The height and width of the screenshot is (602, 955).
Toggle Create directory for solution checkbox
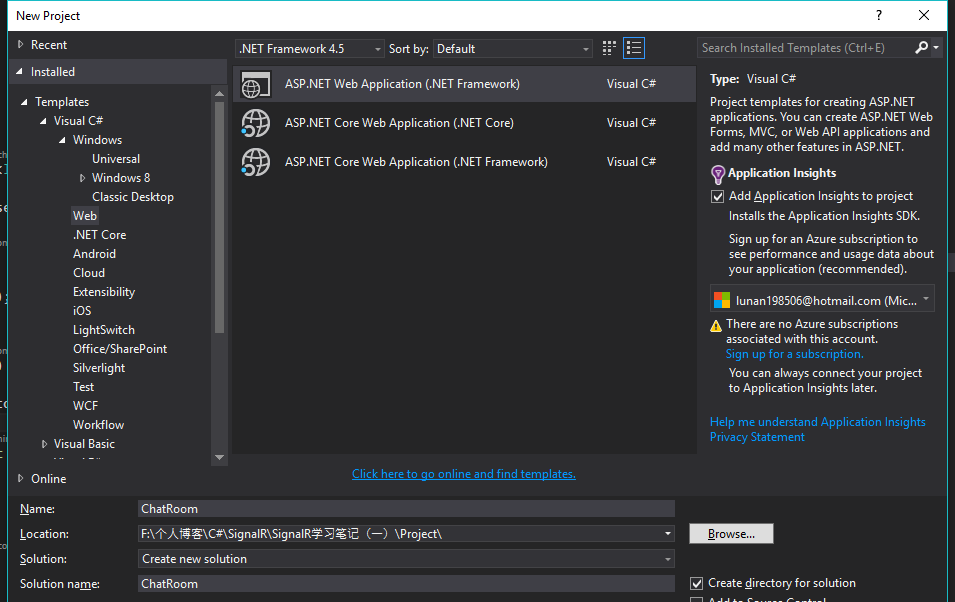click(x=697, y=583)
